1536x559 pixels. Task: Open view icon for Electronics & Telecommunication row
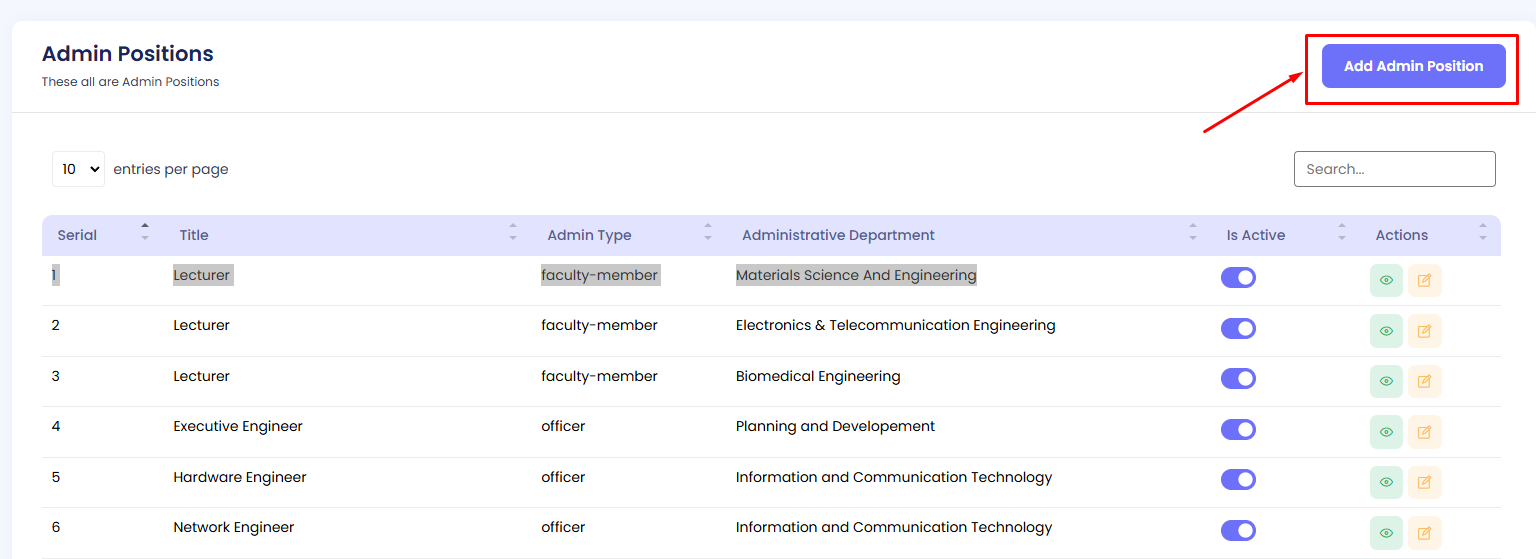coord(1386,331)
